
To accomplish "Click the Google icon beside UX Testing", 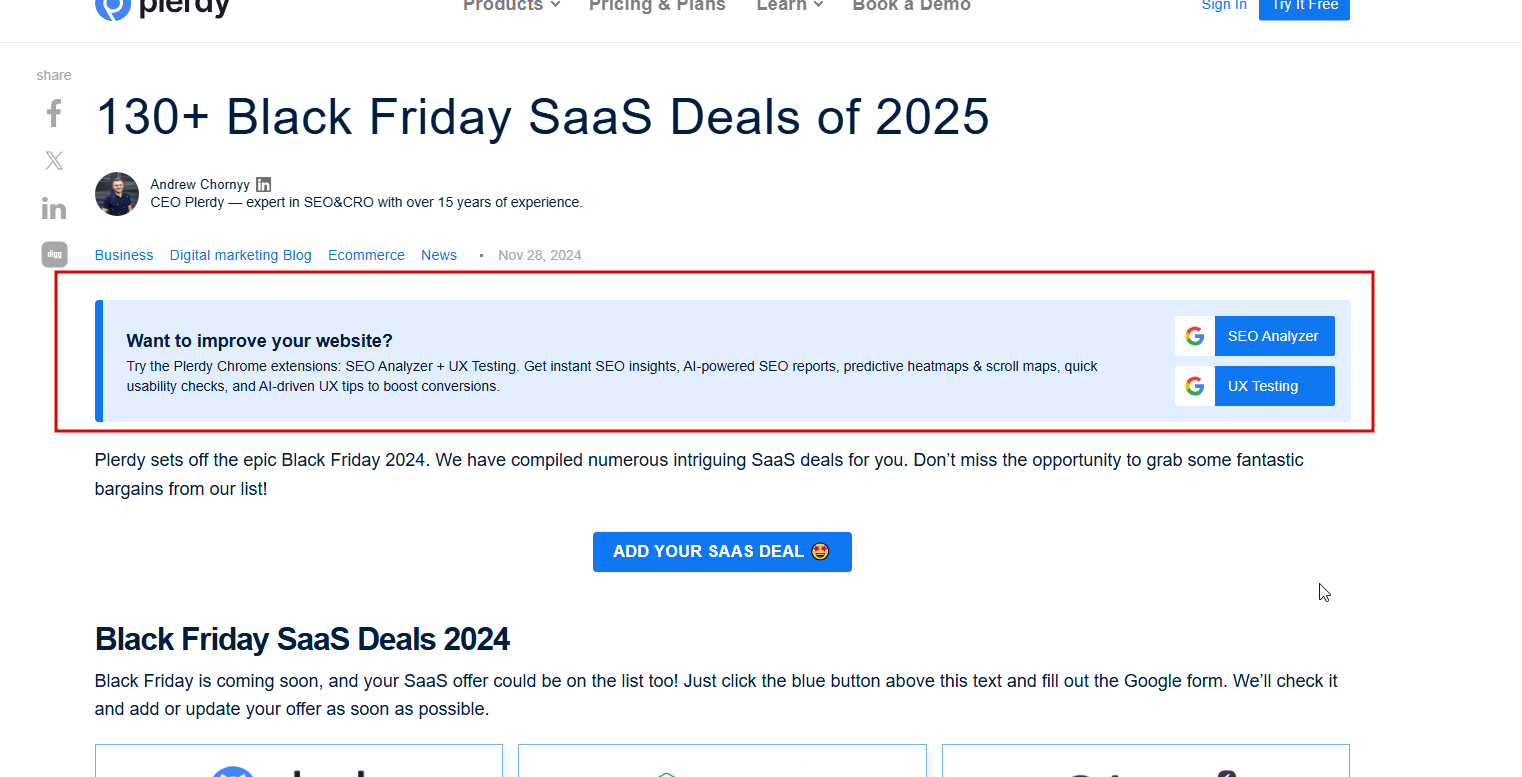I will click(1195, 386).
